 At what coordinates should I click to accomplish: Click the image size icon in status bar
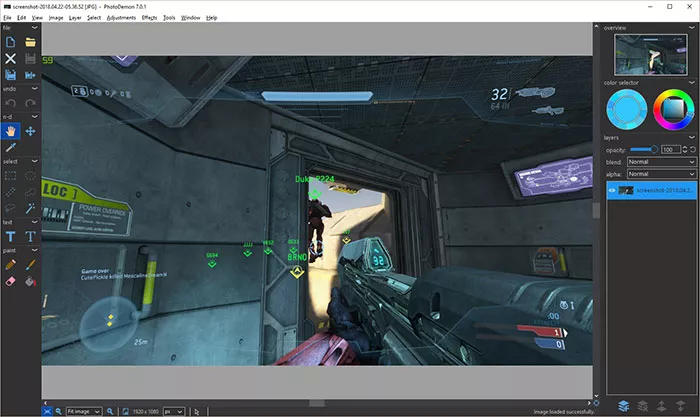click(125, 411)
